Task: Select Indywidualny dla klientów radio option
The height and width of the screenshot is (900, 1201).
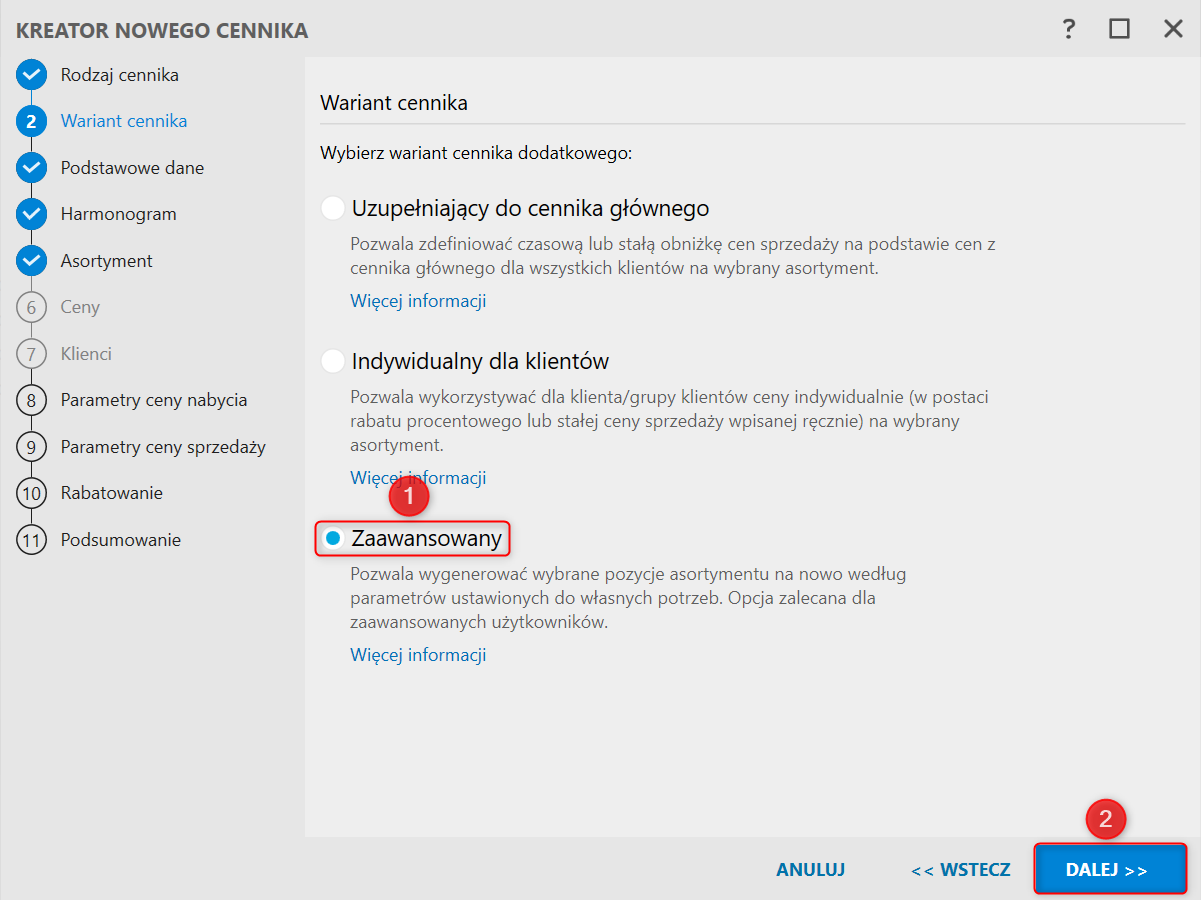Action: point(332,361)
